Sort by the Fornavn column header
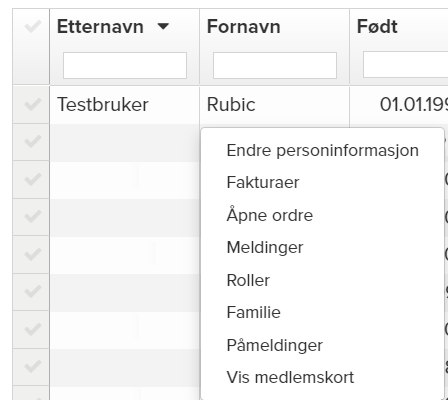This screenshot has width=448, height=400. coord(243,27)
